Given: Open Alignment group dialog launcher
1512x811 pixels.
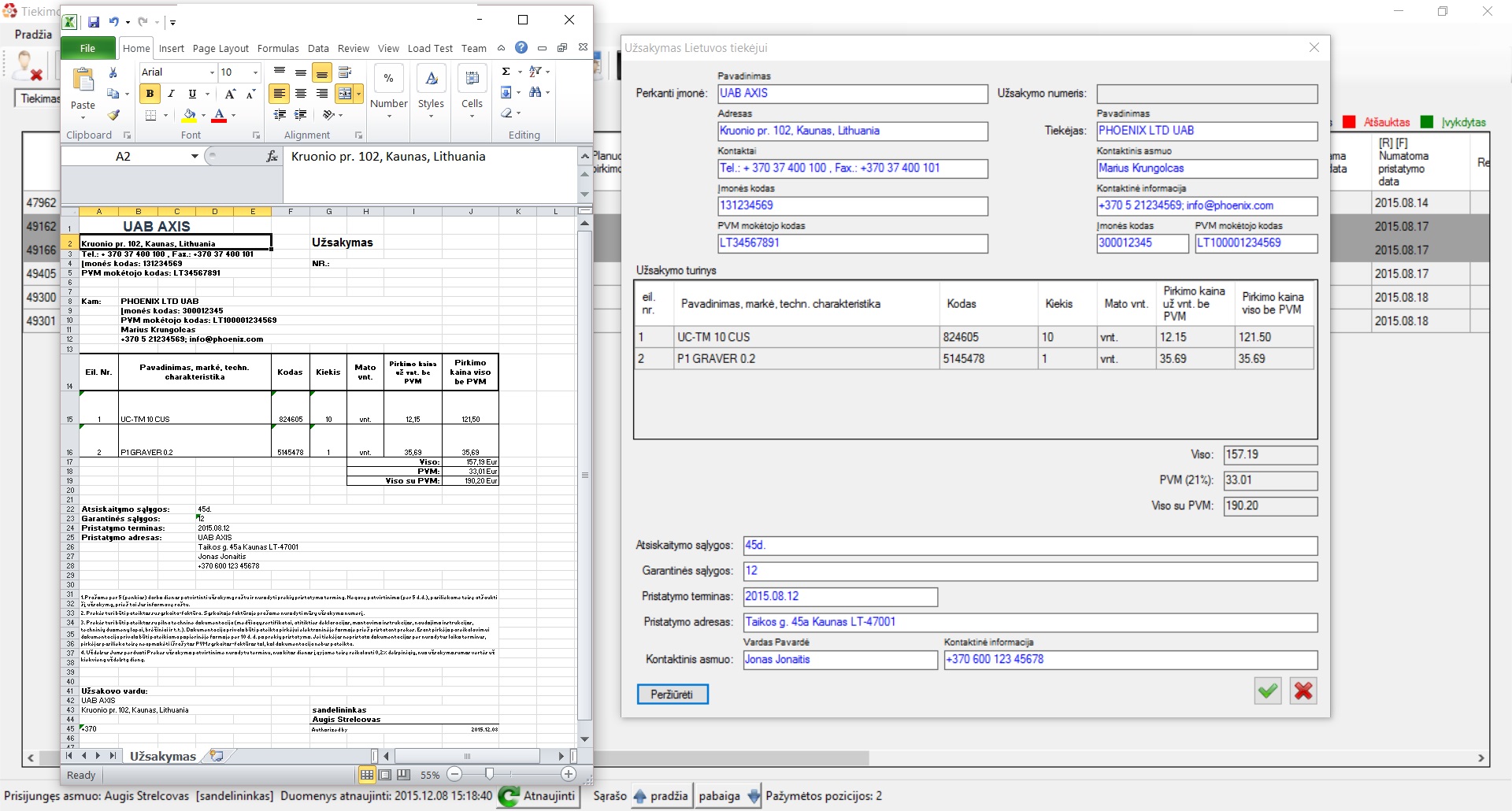Looking at the screenshot, I should coord(358,135).
